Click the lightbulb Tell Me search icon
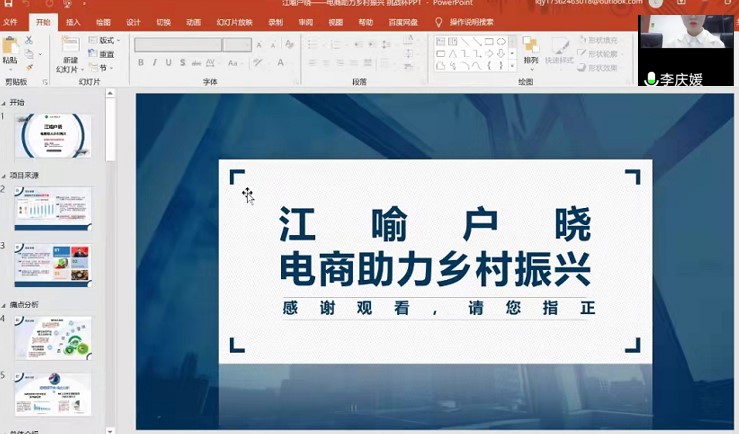The image size is (739, 434). (438, 22)
